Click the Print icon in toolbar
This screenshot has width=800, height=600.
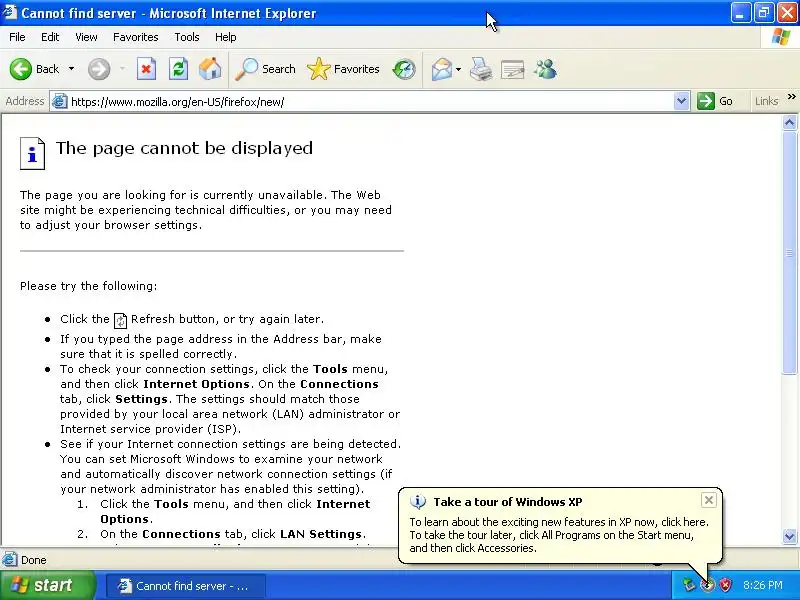point(481,69)
